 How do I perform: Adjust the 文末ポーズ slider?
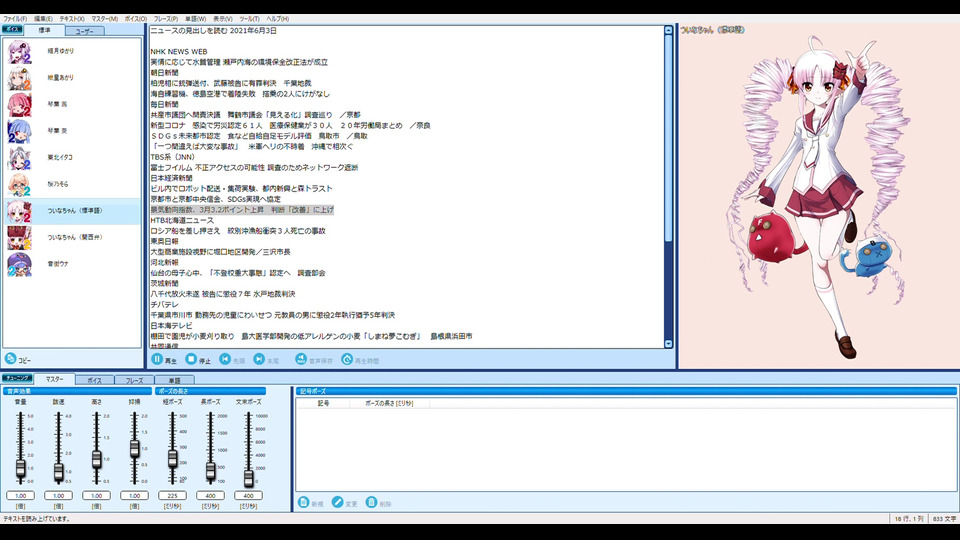(x=248, y=478)
